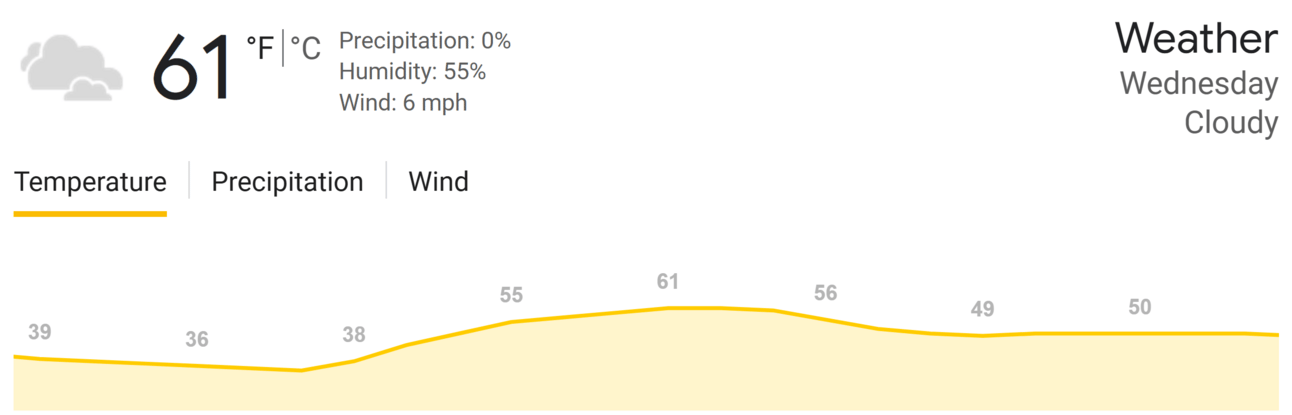Click the Precipitation: 0% text
Viewport: 1292px width, 415px height.
point(425,41)
